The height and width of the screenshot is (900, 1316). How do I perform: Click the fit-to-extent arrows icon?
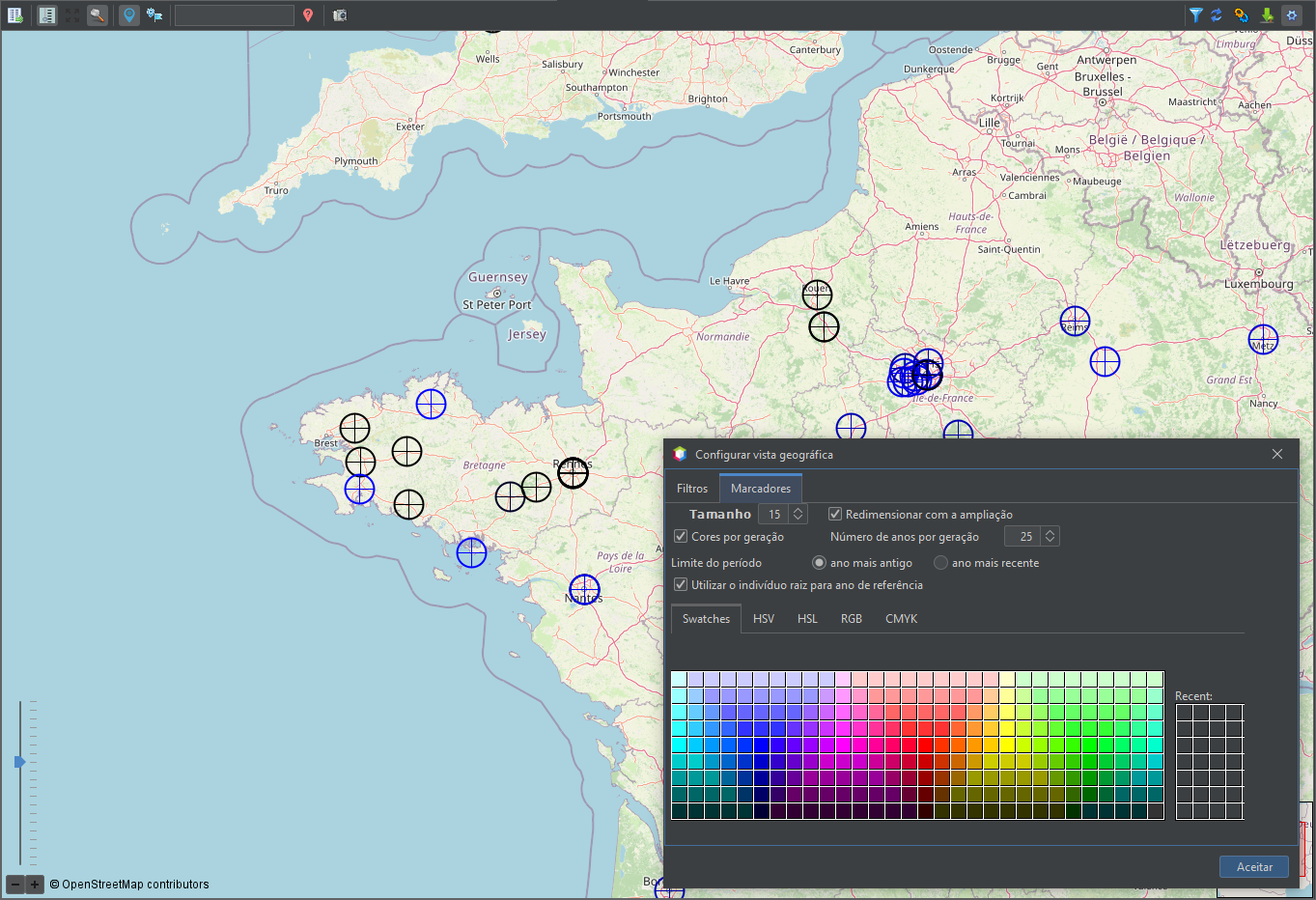coord(72,15)
